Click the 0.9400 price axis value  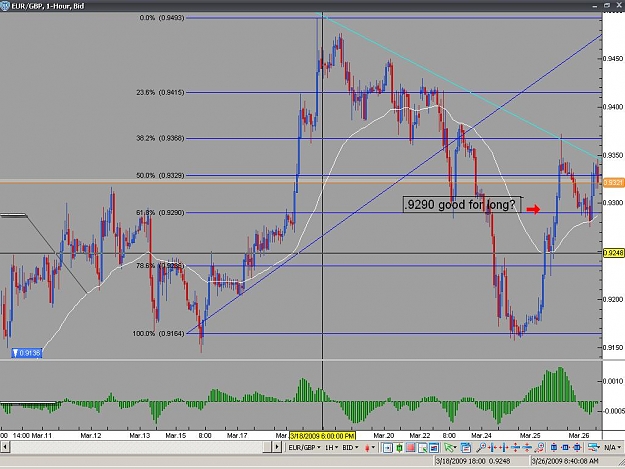pyautogui.click(x=613, y=107)
